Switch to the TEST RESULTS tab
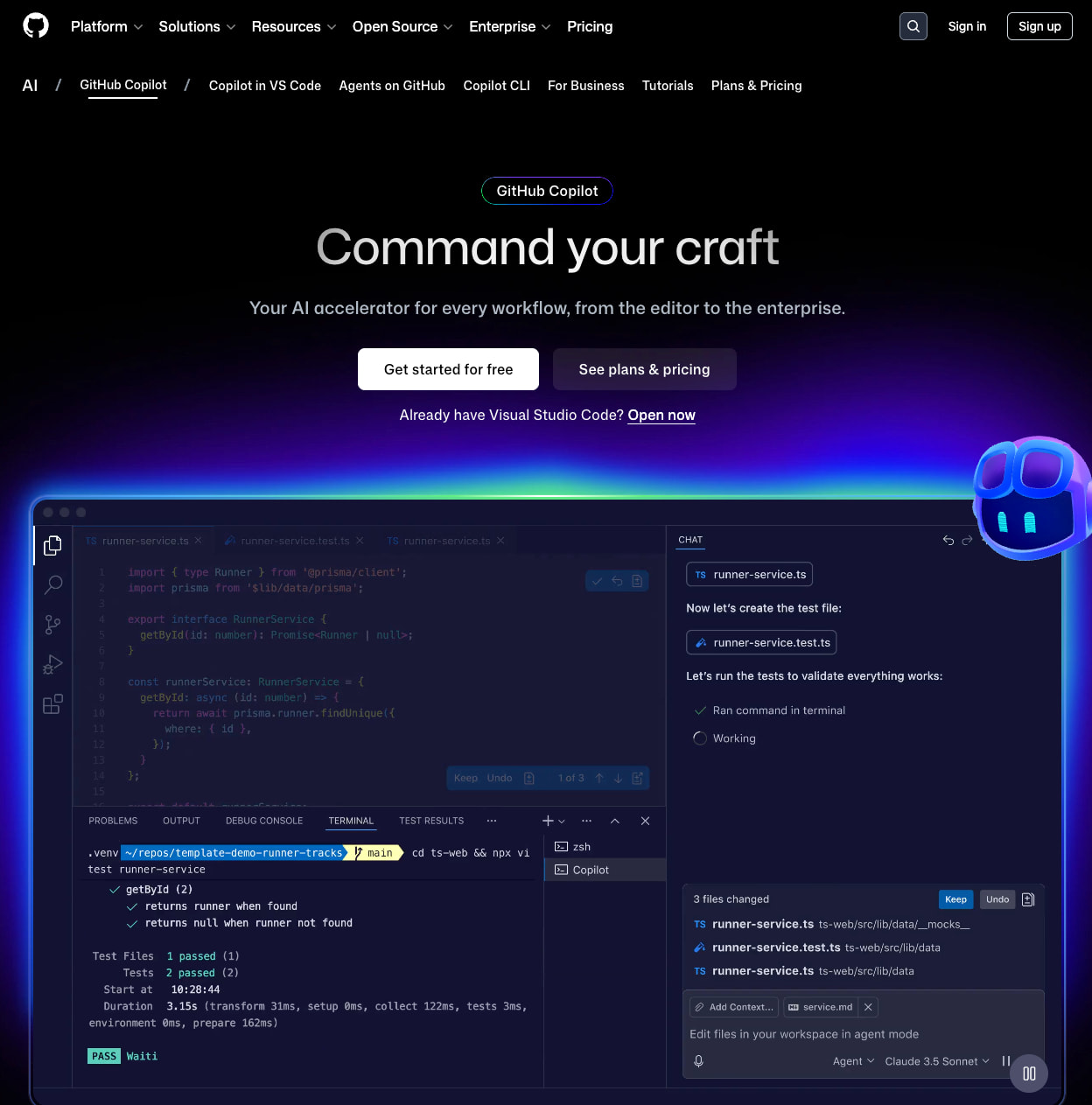Image resolution: width=1092 pixels, height=1105 pixels. tap(430, 821)
